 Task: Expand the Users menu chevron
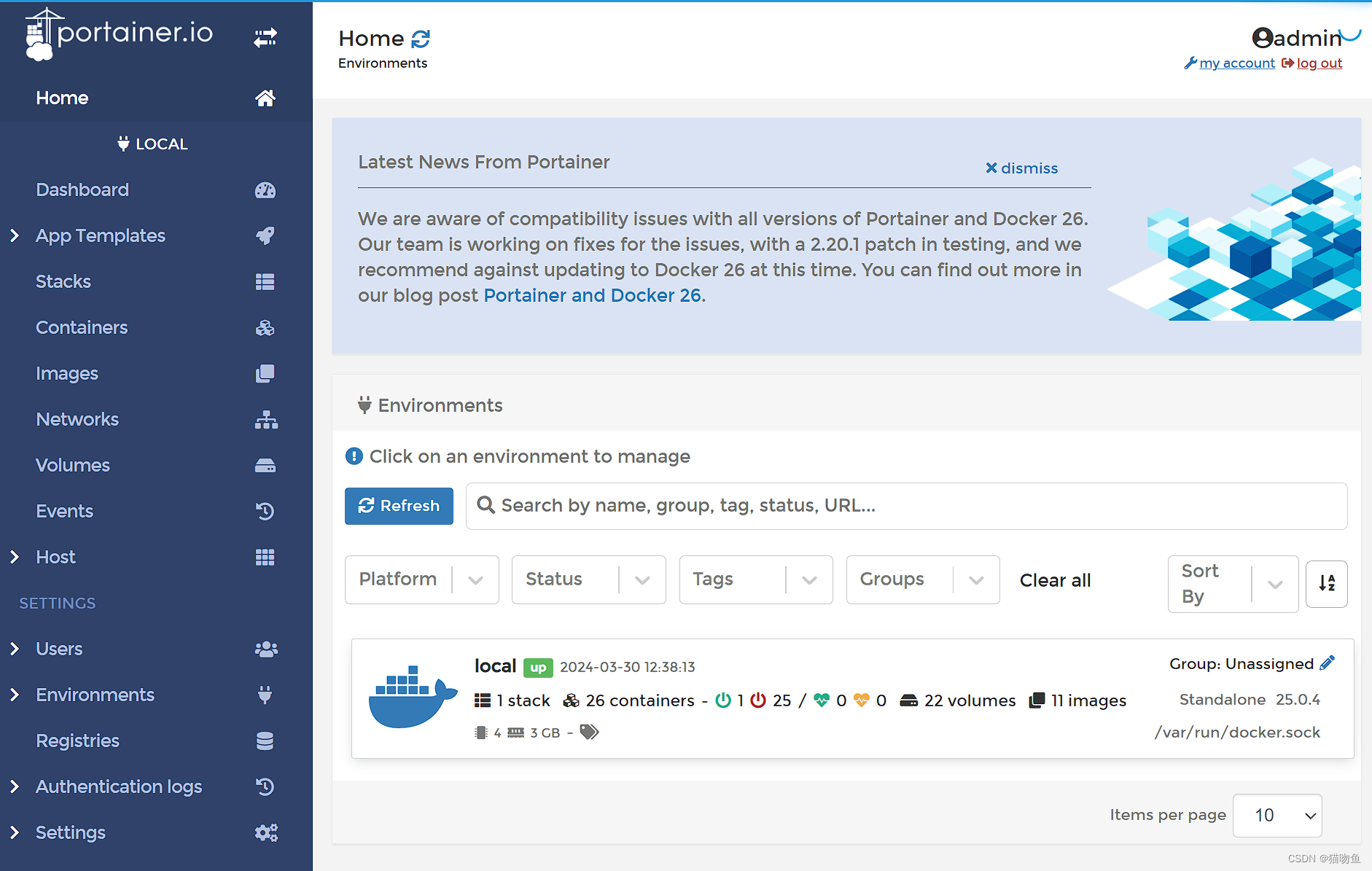coord(15,649)
